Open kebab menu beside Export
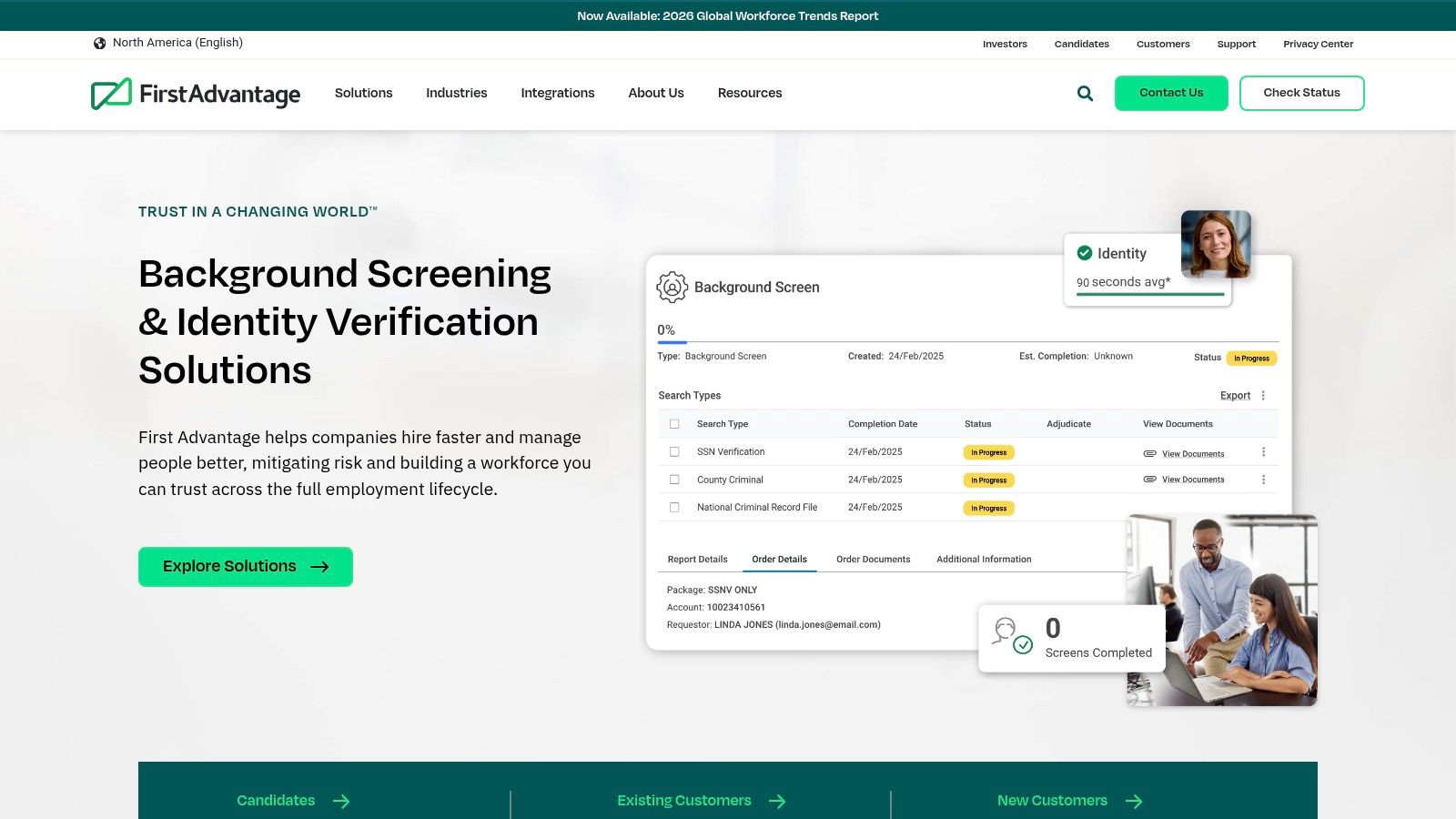The height and width of the screenshot is (819, 1456). 1263,395
